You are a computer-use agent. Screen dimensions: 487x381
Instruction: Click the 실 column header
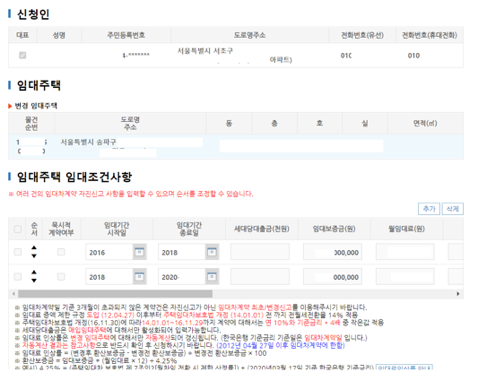coord(365,123)
